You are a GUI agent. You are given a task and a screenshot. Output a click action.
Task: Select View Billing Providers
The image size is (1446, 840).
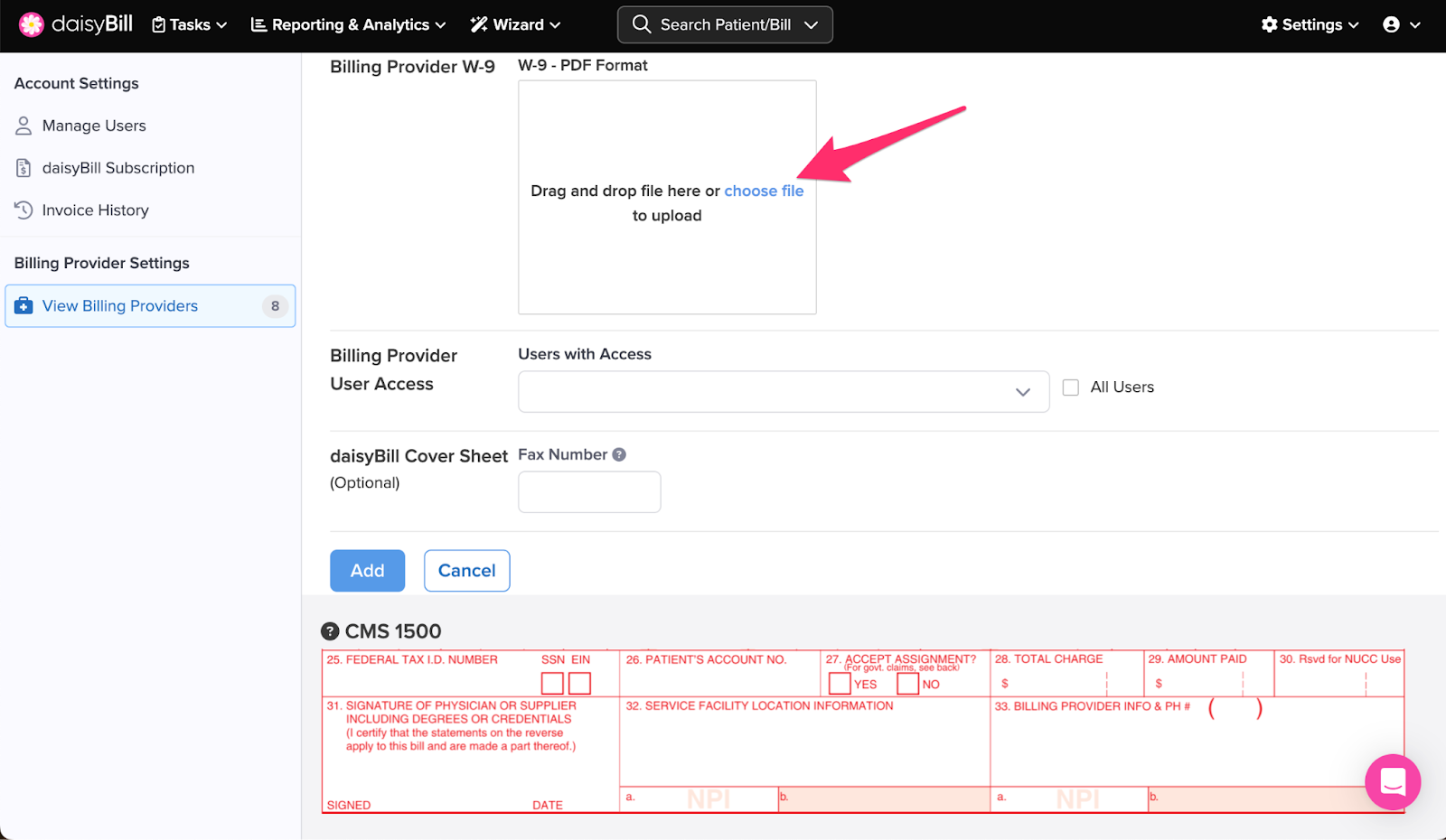(150, 306)
